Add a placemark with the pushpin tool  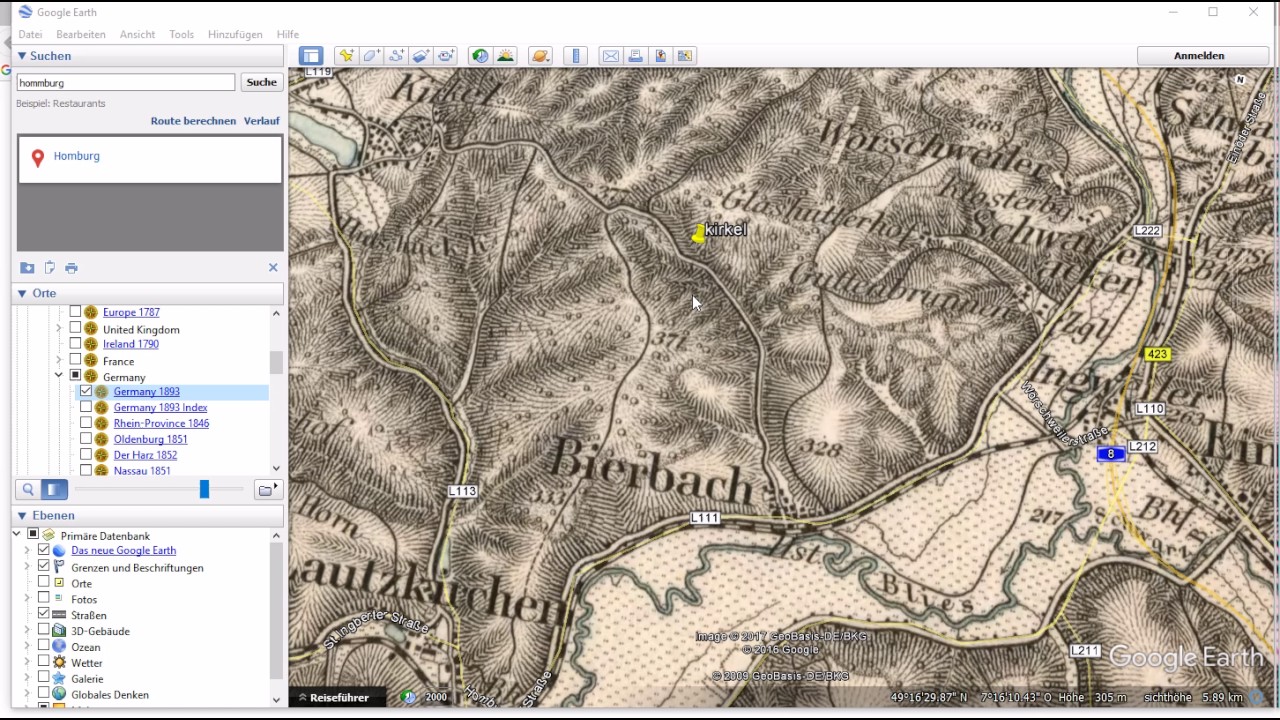point(346,56)
